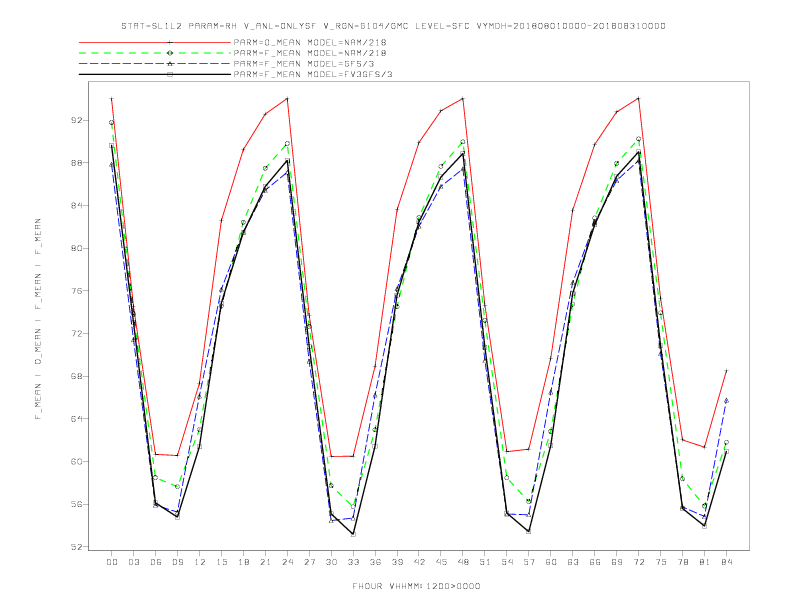Click y-axis tick label 64

(77, 419)
